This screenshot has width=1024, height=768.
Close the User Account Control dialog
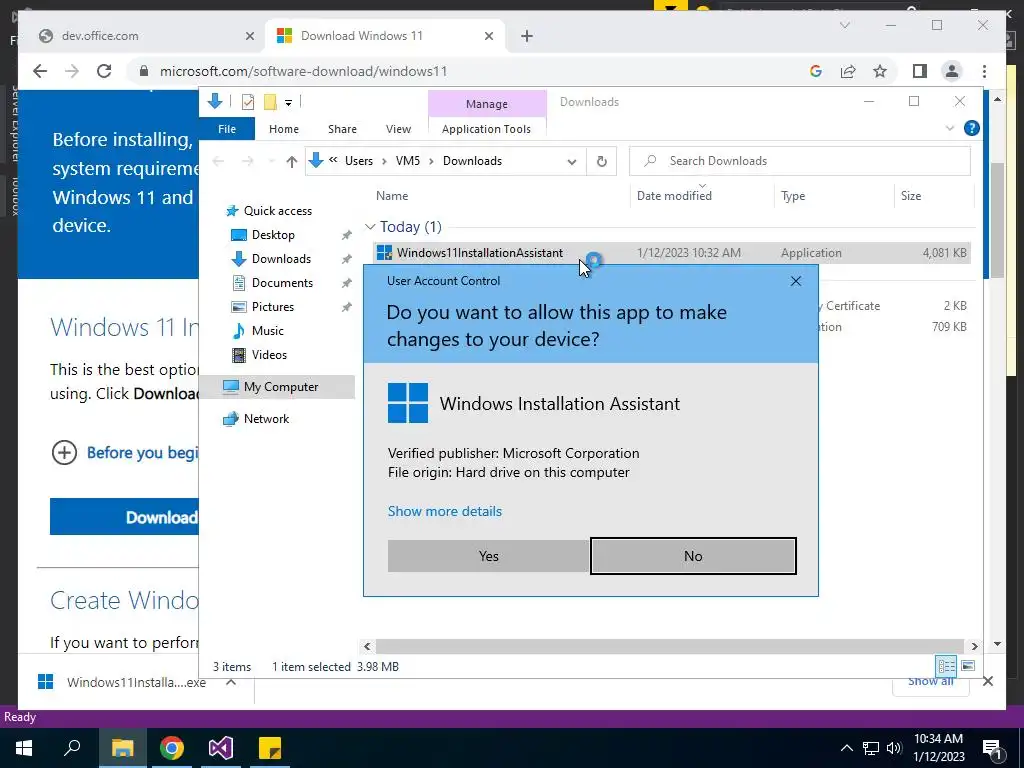click(795, 281)
